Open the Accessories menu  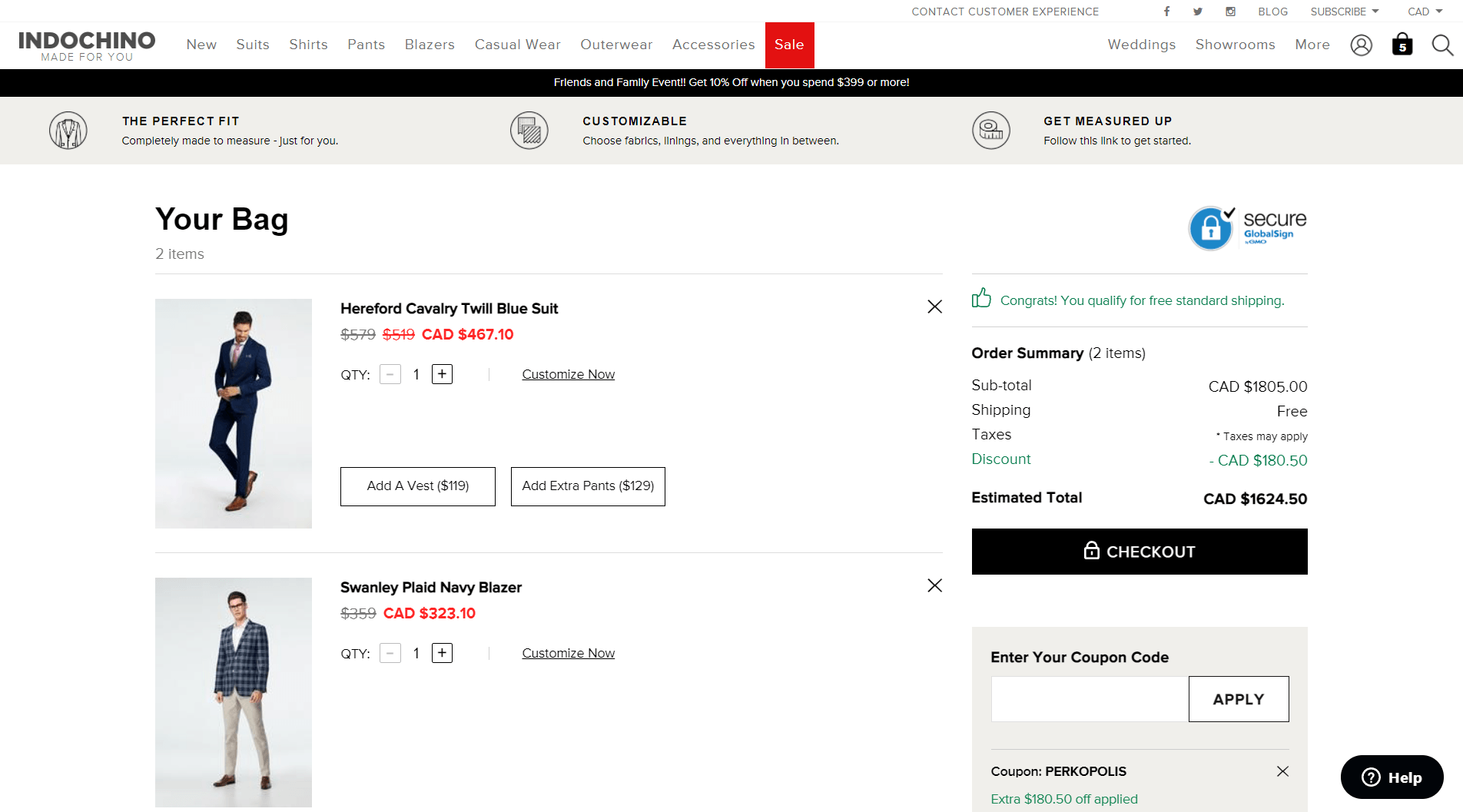[713, 45]
